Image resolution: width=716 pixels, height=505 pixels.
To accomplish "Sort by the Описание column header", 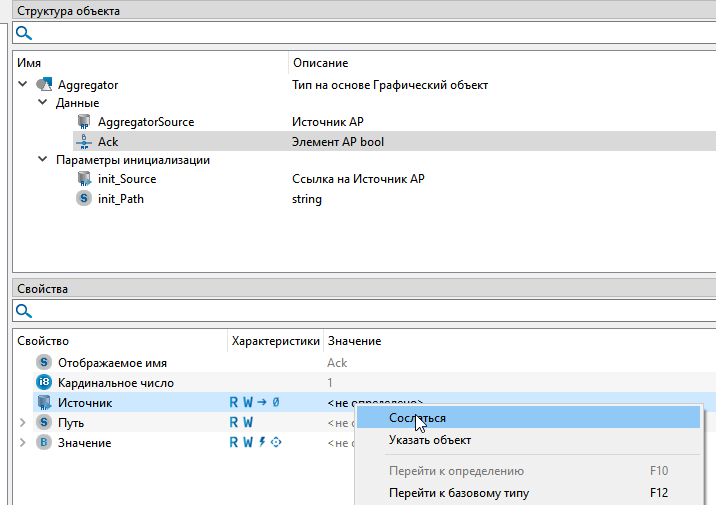I will [320, 63].
